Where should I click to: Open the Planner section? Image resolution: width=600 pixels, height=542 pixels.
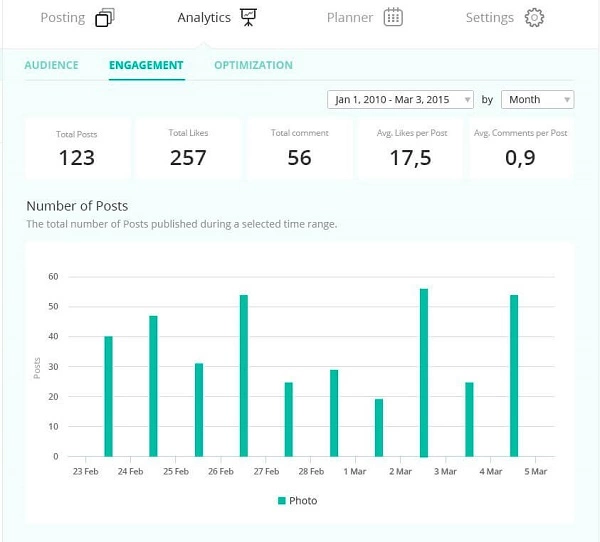coord(350,18)
